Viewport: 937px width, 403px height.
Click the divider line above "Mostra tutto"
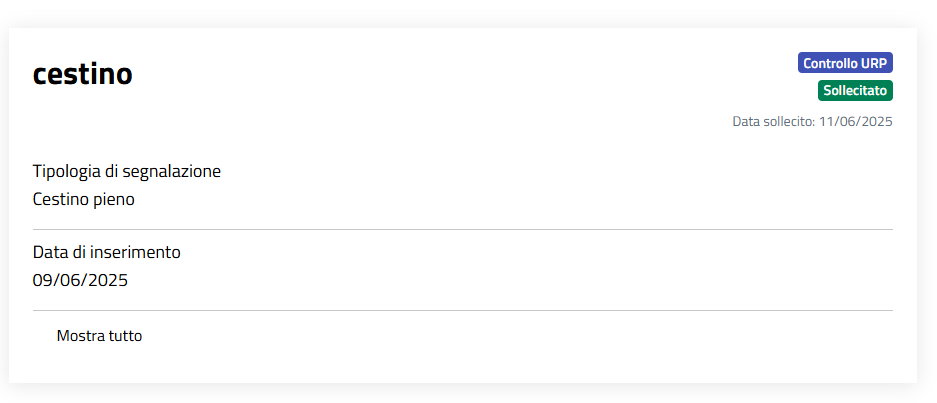pyautogui.click(x=462, y=310)
